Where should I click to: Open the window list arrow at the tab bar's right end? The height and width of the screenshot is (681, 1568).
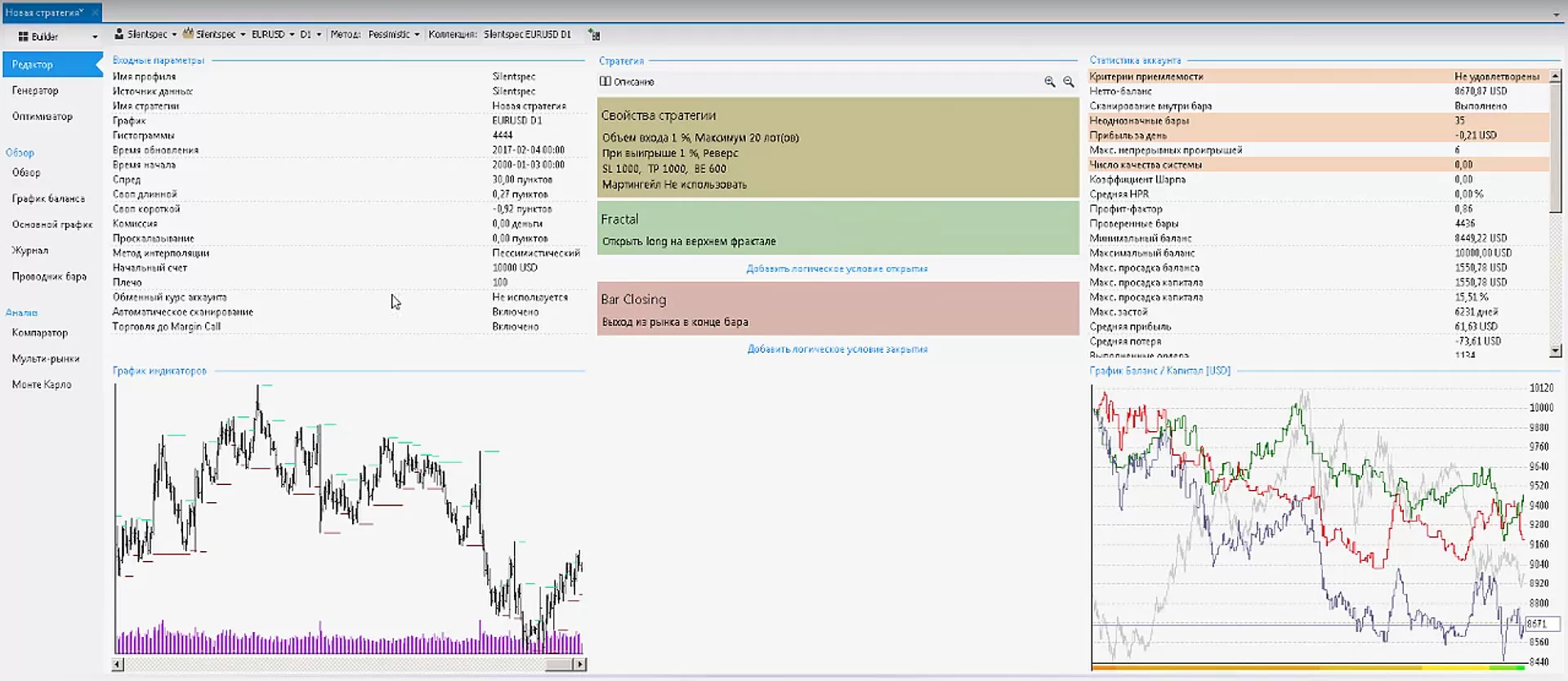[1557, 15]
